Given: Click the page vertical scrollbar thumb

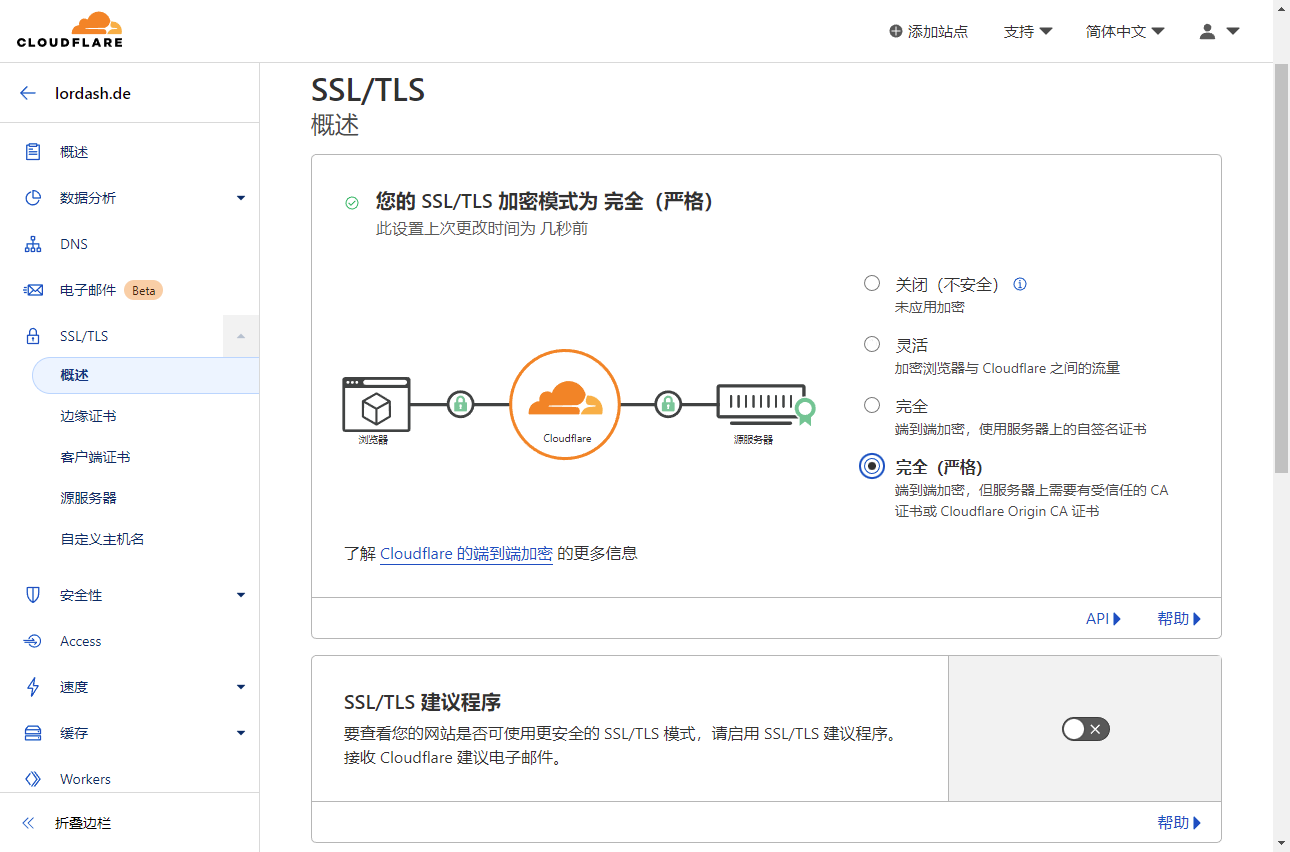Looking at the screenshot, I should tap(1281, 268).
